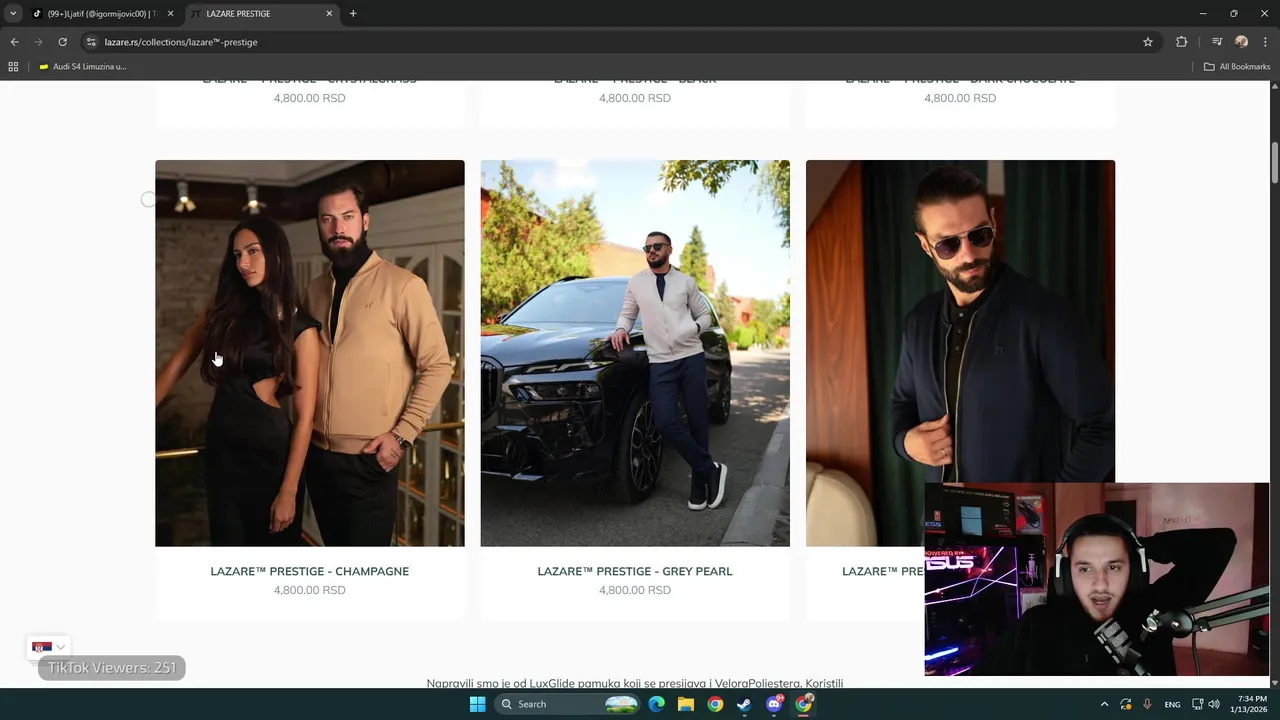Open the tray sync update icon

(x=1126, y=704)
